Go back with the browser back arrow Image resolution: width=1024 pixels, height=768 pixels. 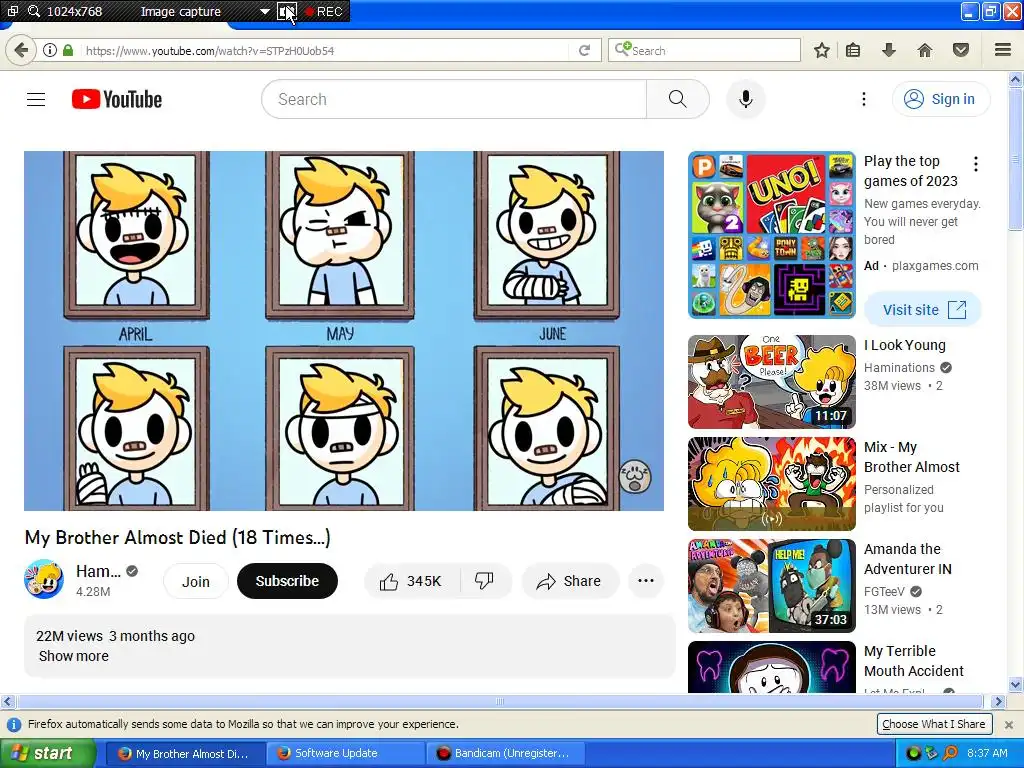[x=22, y=50]
